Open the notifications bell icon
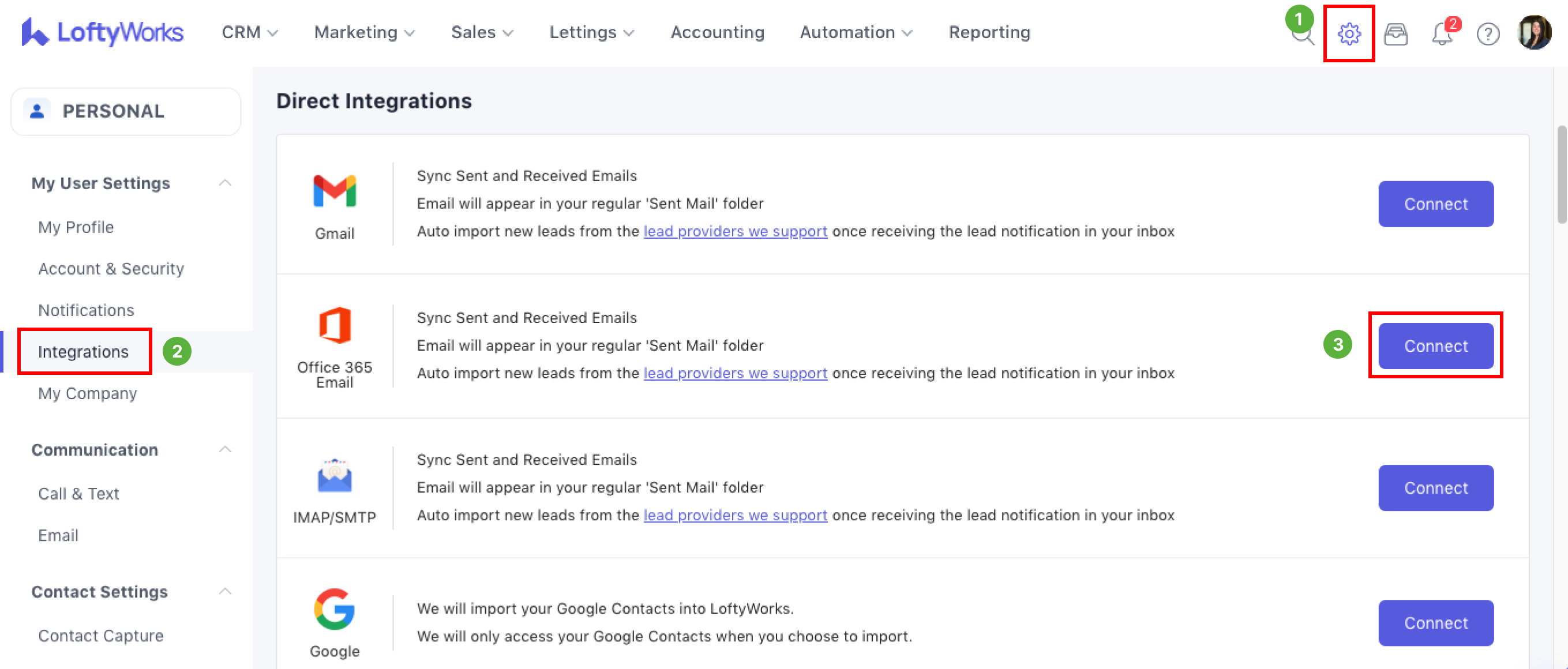This screenshot has width=1568, height=669. (x=1442, y=34)
